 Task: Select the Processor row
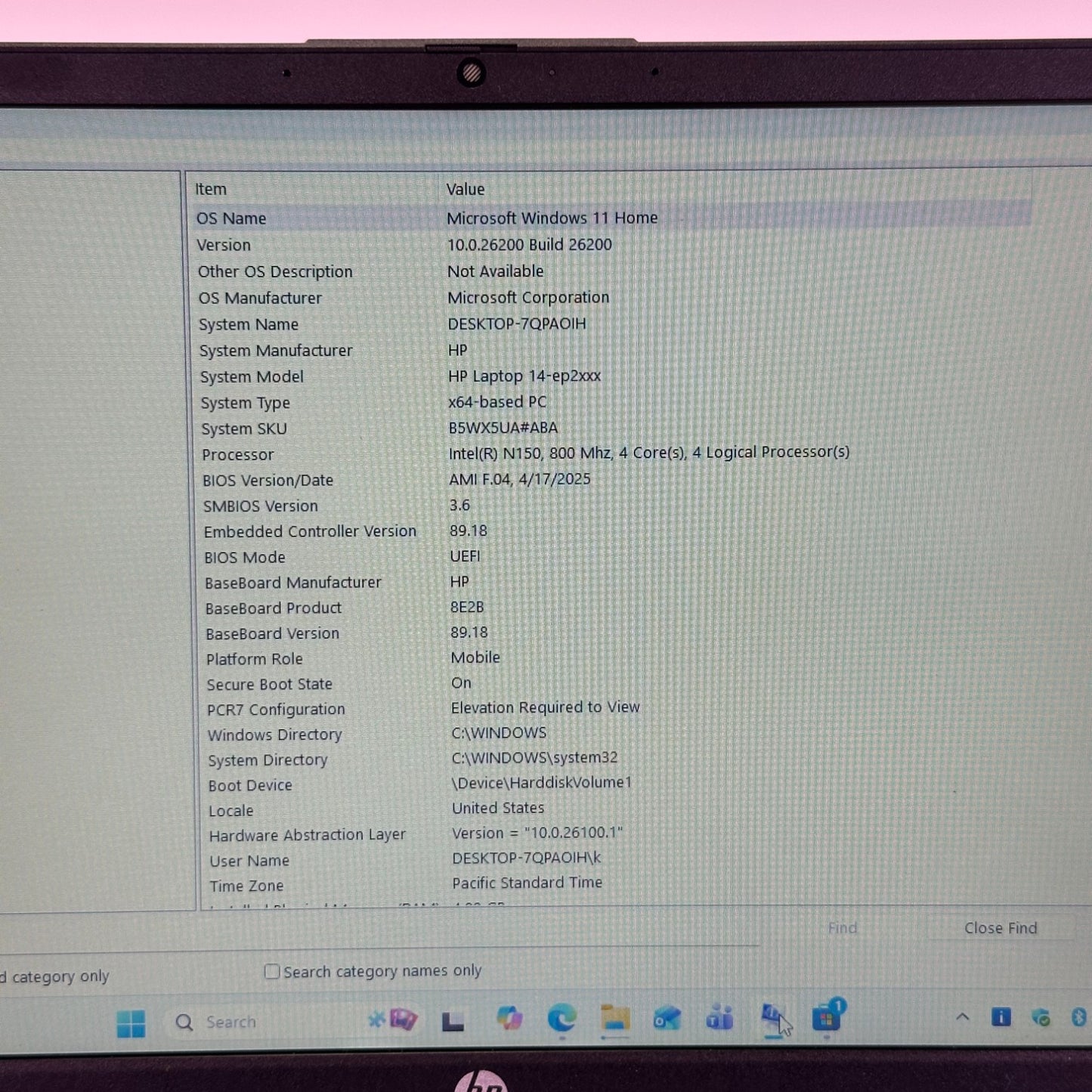[x=237, y=455]
